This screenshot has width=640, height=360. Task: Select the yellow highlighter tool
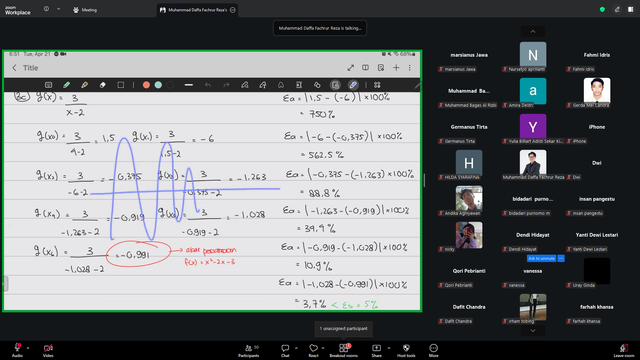[x=84, y=85]
